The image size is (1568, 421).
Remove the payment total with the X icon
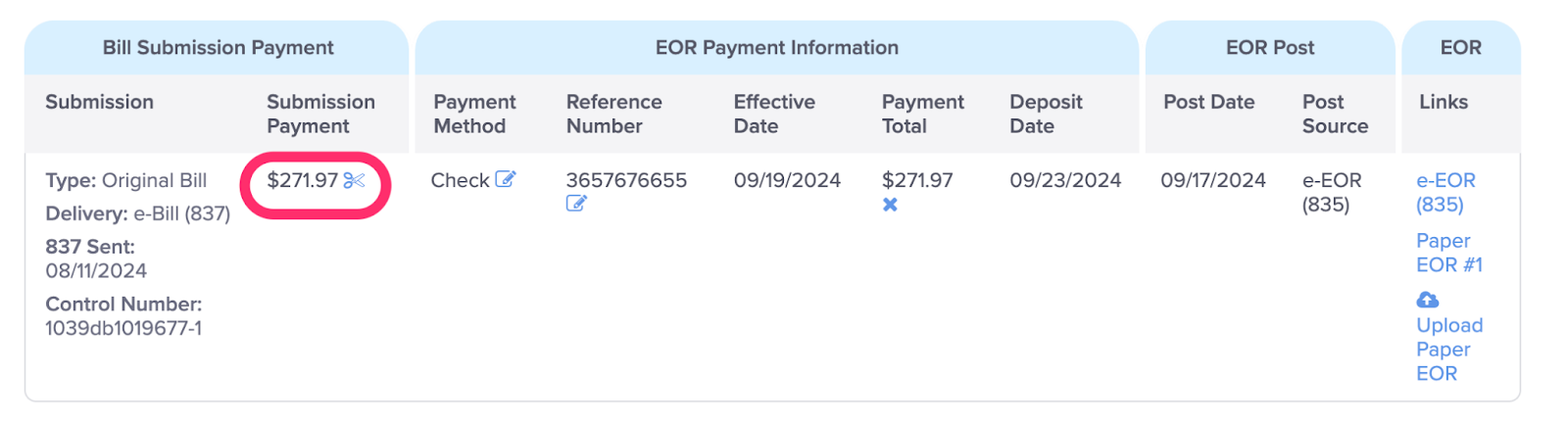tap(890, 205)
